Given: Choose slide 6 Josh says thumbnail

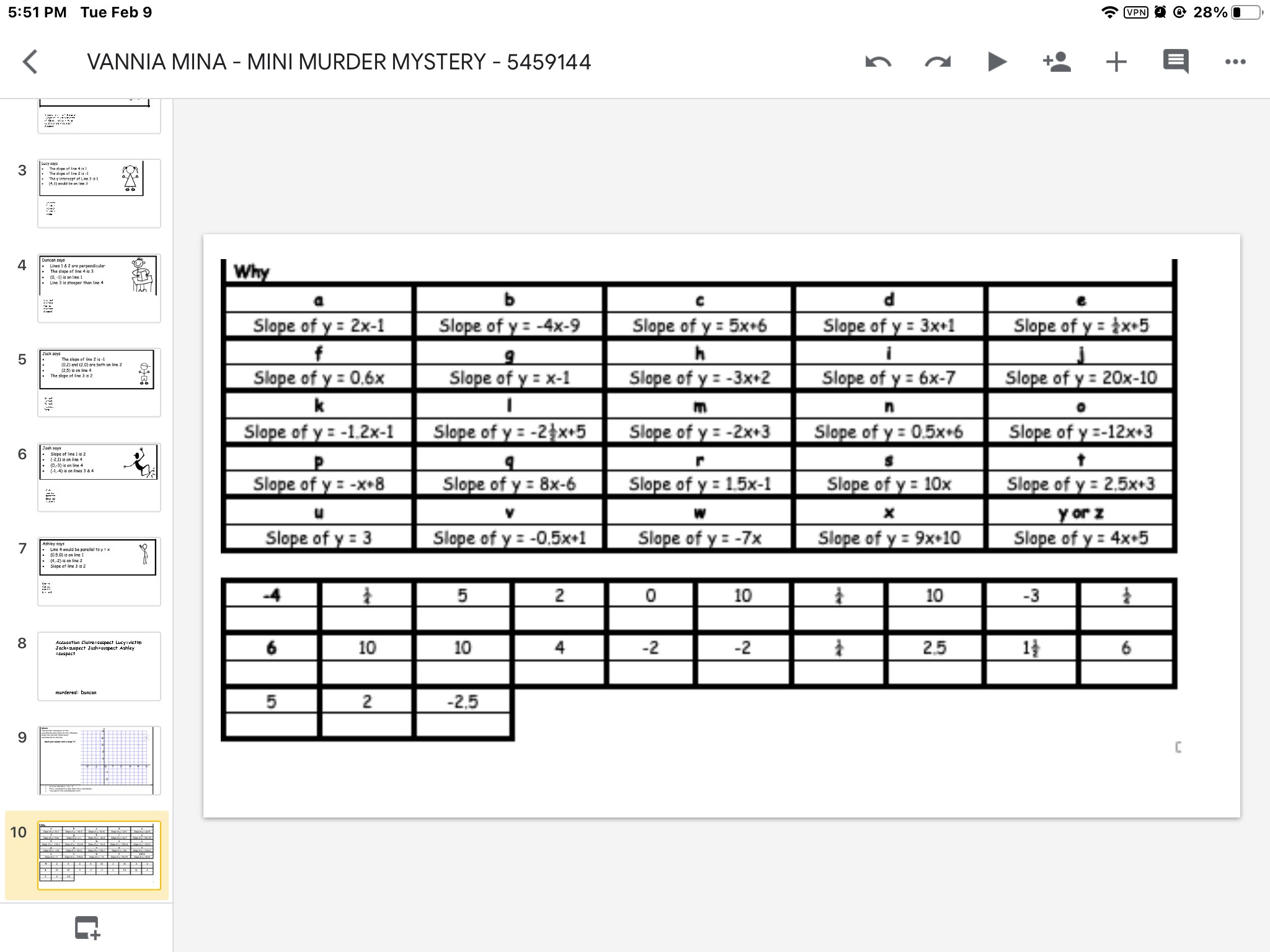Looking at the screenshot, I should pyautogui.click(x=99, y=477).
